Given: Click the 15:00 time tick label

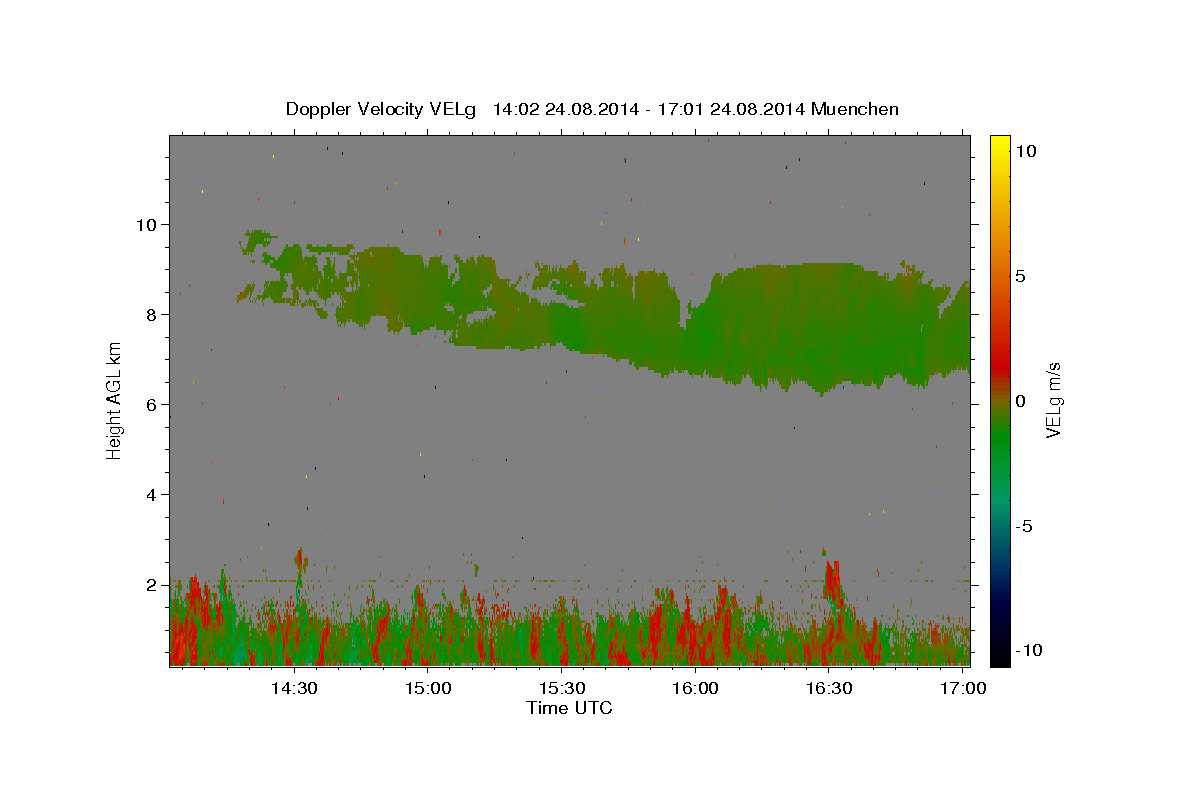Looking at the screenshot, I should coord(429,689).
